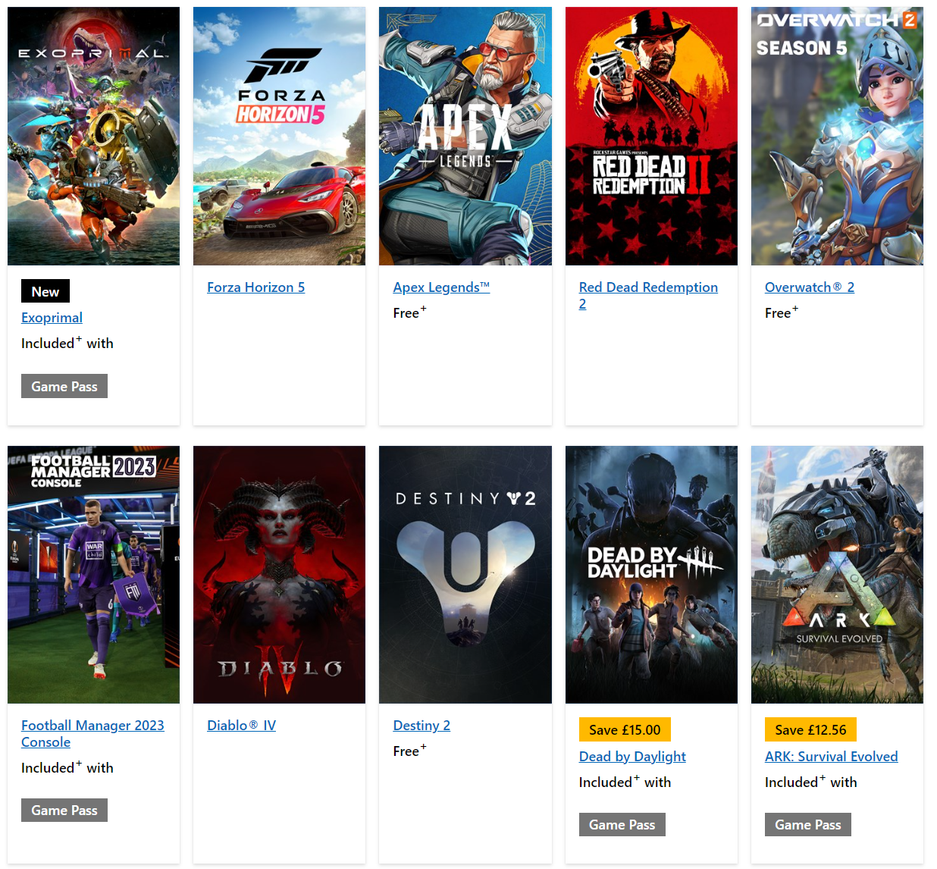Open the Forza Horizon 5 link

click(x=256, y=287)
